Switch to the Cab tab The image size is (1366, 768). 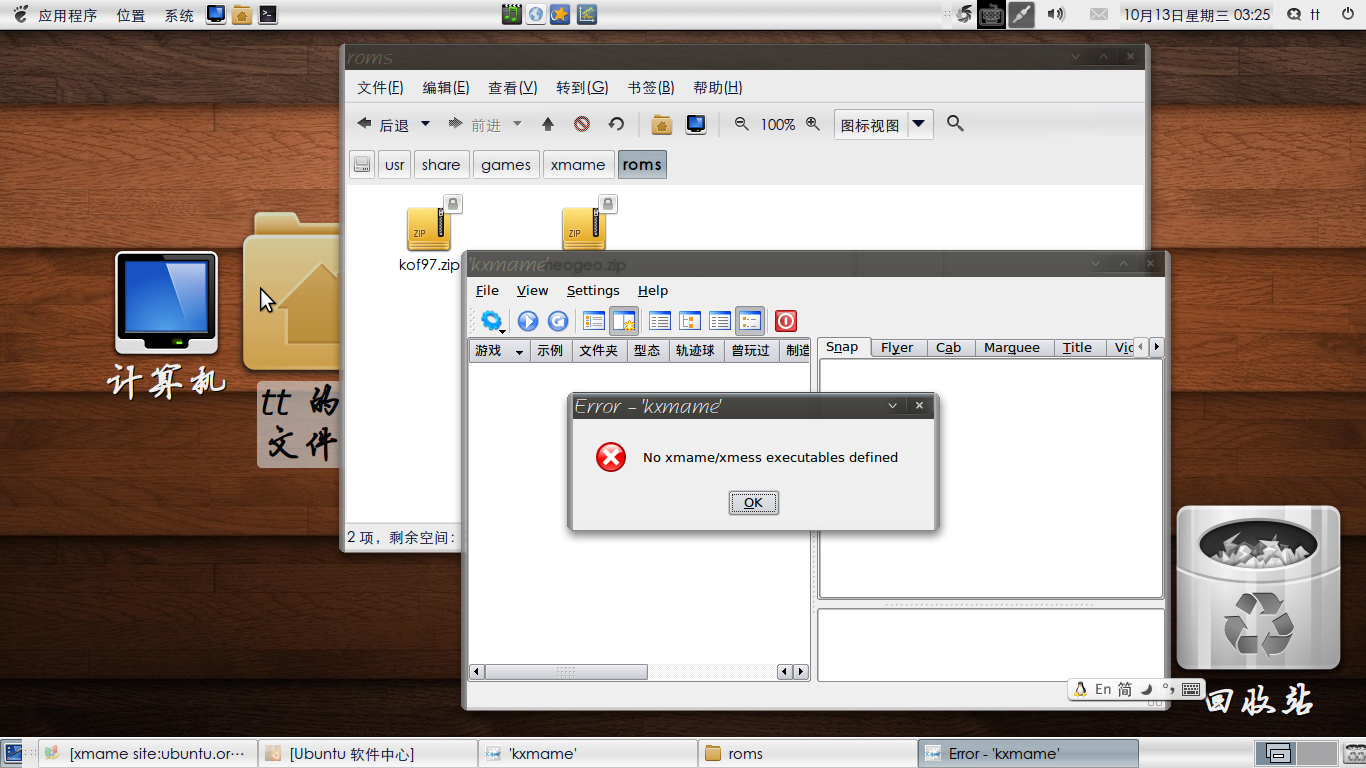(949, 348)
